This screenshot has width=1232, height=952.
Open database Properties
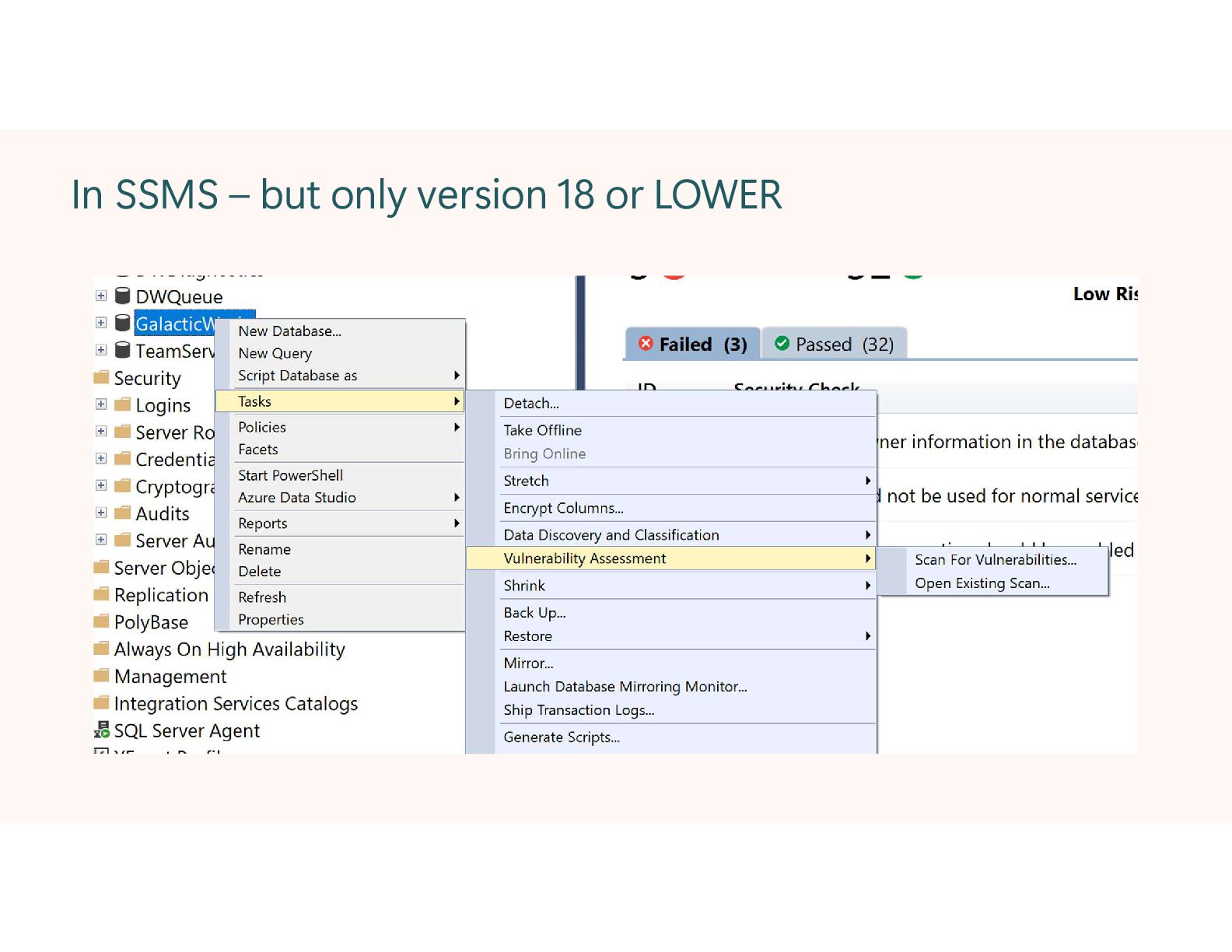(x=340, y=620)
